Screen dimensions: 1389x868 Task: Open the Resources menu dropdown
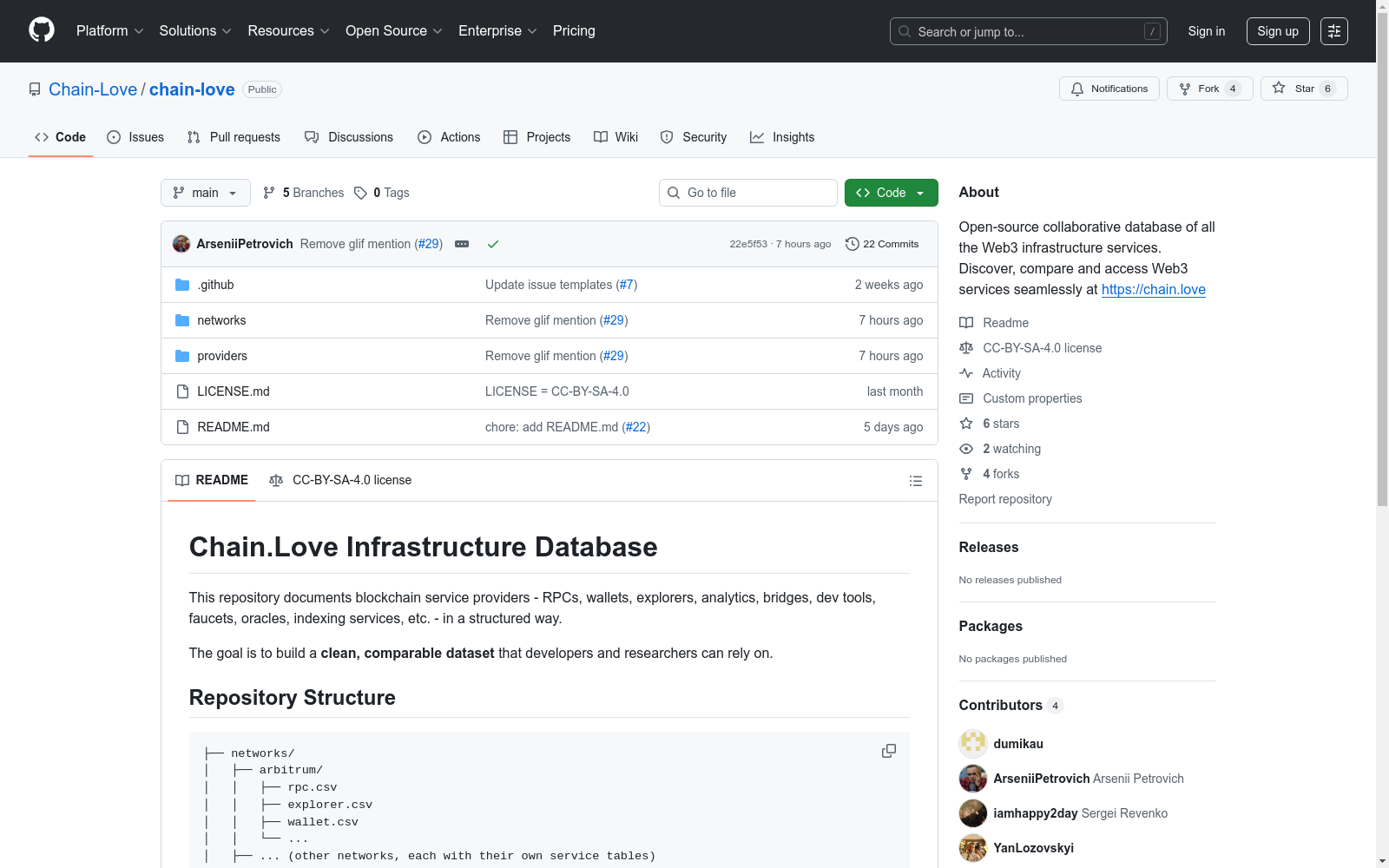tap(288, 31)
